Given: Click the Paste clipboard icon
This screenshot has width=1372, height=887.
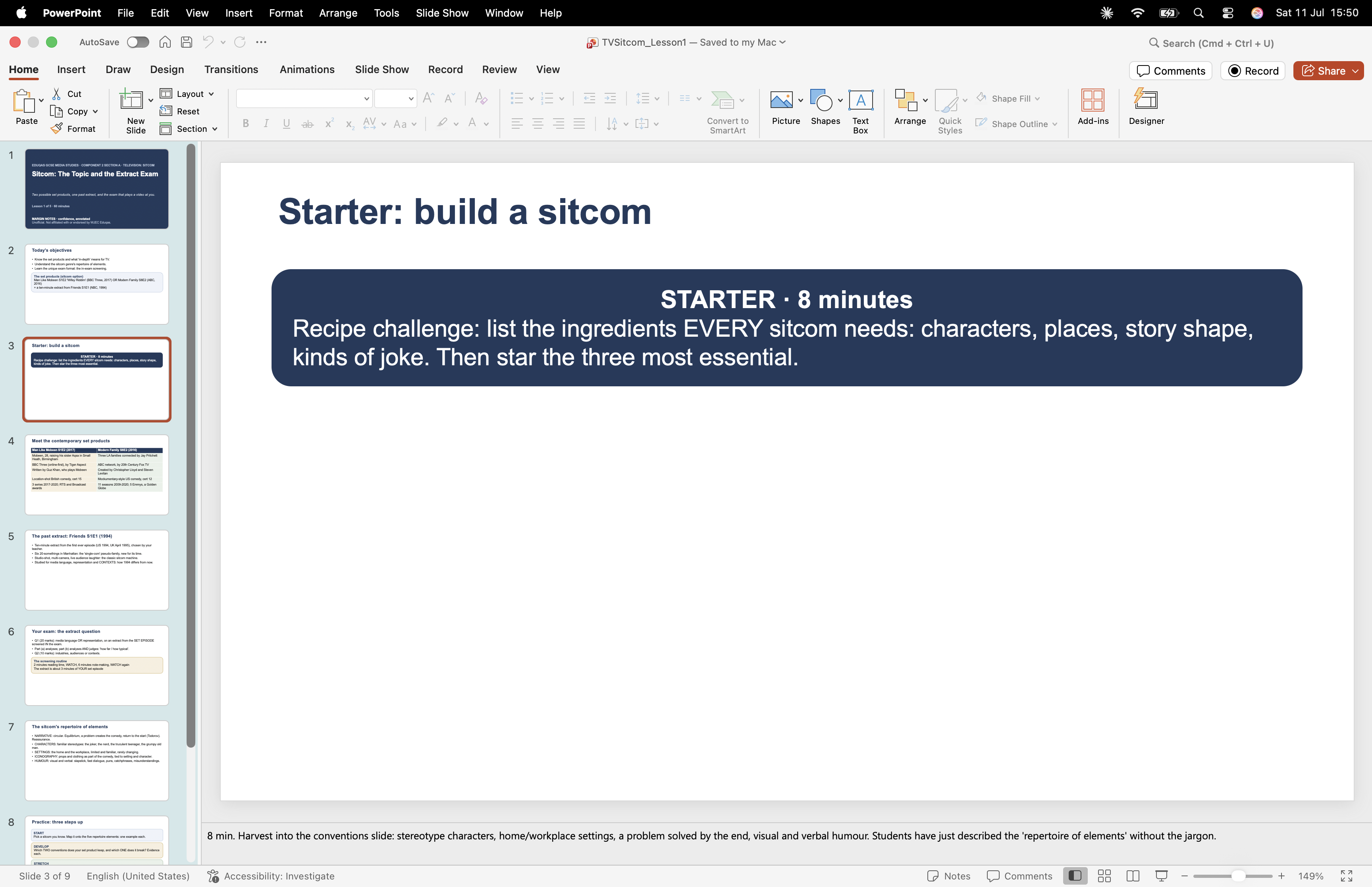Looking at the screenshot, I should coord(24,101).
